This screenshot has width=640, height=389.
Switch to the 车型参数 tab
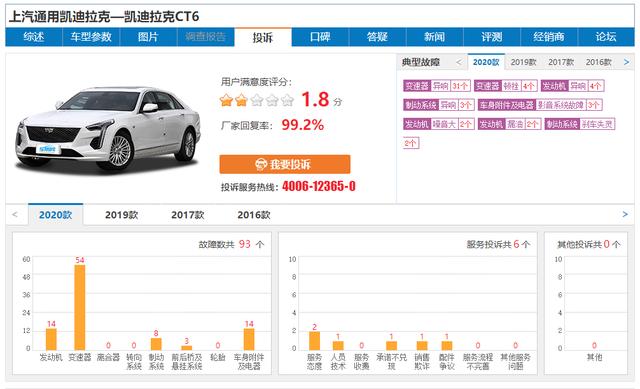91,37
